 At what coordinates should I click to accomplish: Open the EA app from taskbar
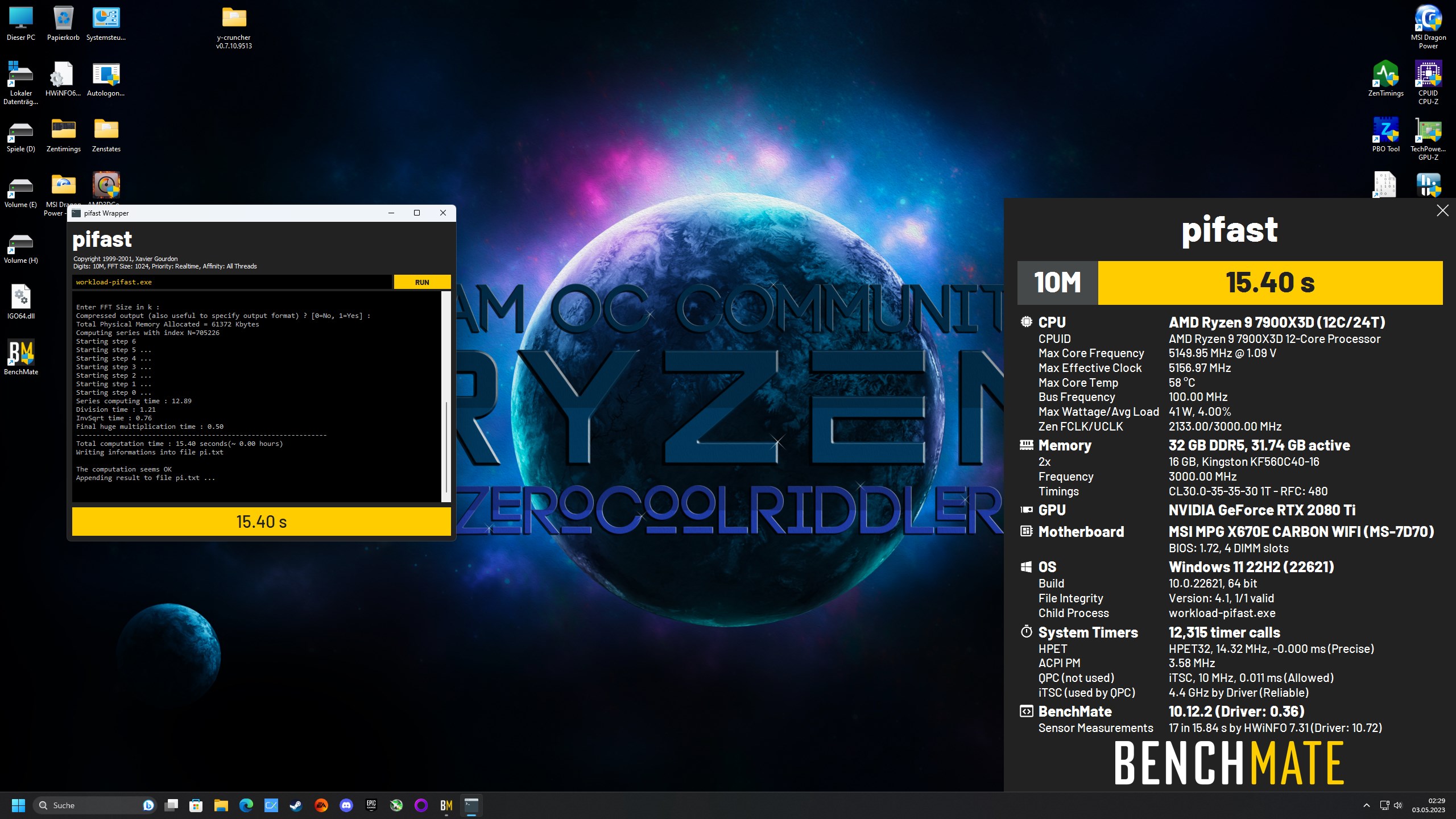[321, 805]
